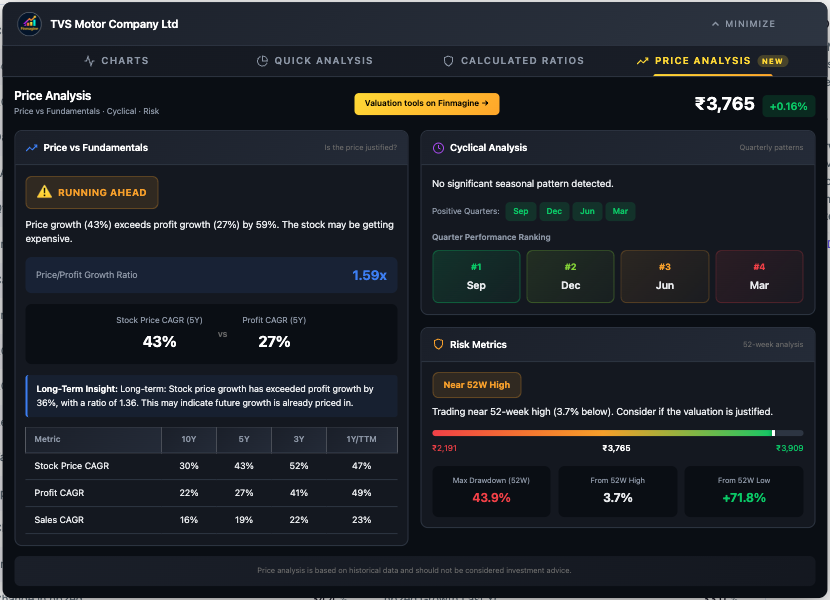Click the ₹3,765 marker on the 52-week range slider
Screen dimensions: 830x600
775,434
